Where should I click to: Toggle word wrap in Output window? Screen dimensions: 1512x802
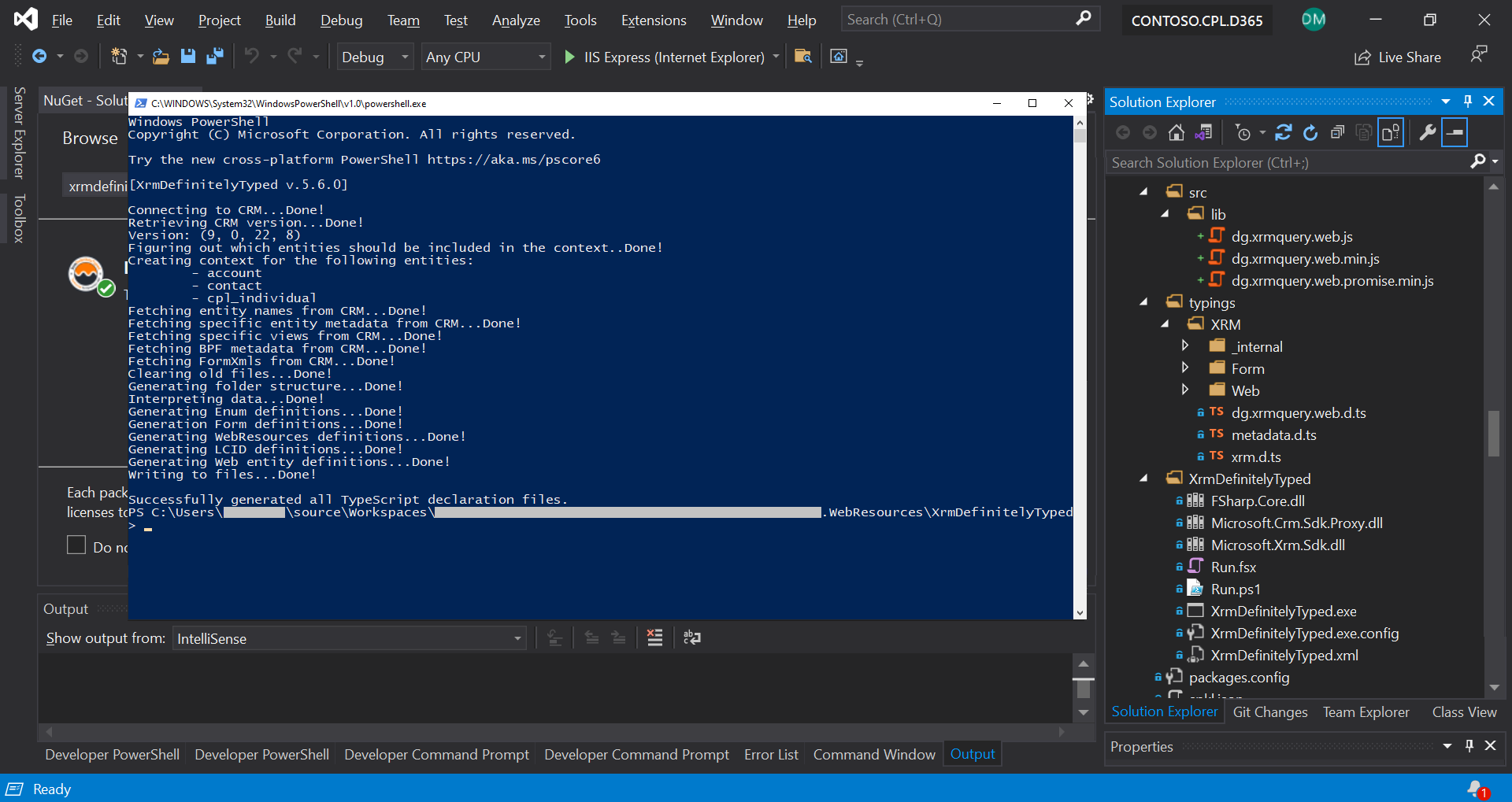click(692, 638)
